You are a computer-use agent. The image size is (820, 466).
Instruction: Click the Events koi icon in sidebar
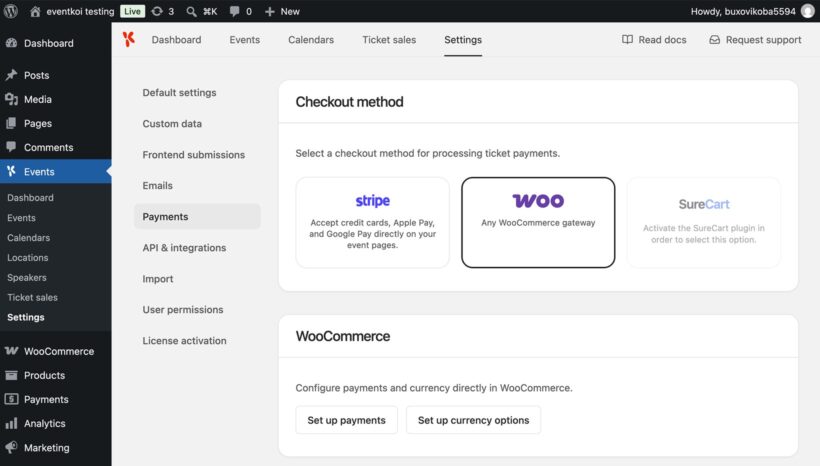tap(12, 171)
